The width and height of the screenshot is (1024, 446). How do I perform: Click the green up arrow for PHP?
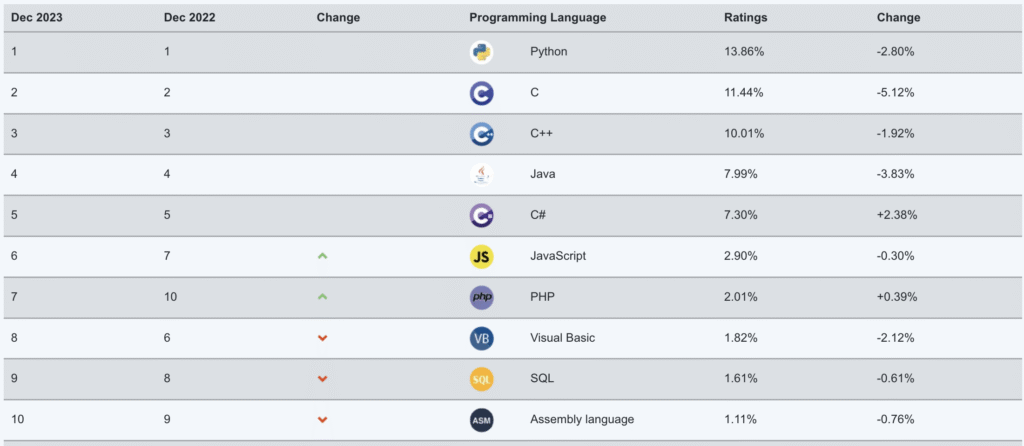pyautogui.click(x=322, y=297)
